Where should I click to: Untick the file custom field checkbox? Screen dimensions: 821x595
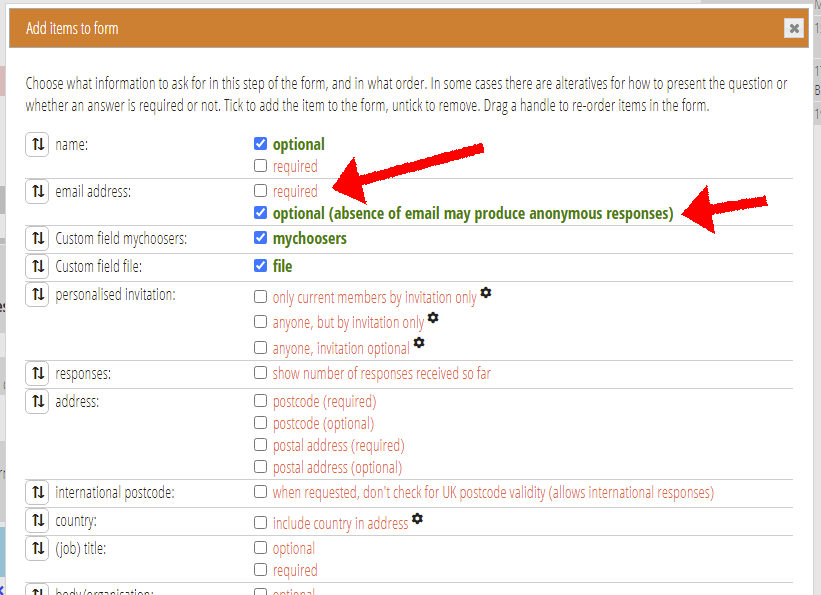(x=260, y=266)
